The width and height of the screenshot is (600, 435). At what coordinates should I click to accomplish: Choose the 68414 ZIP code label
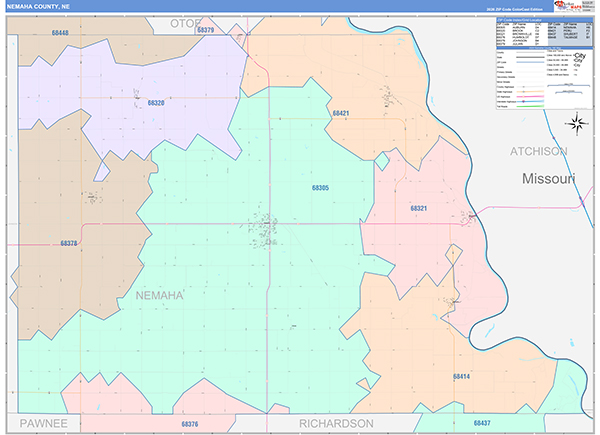coord(460,377)
